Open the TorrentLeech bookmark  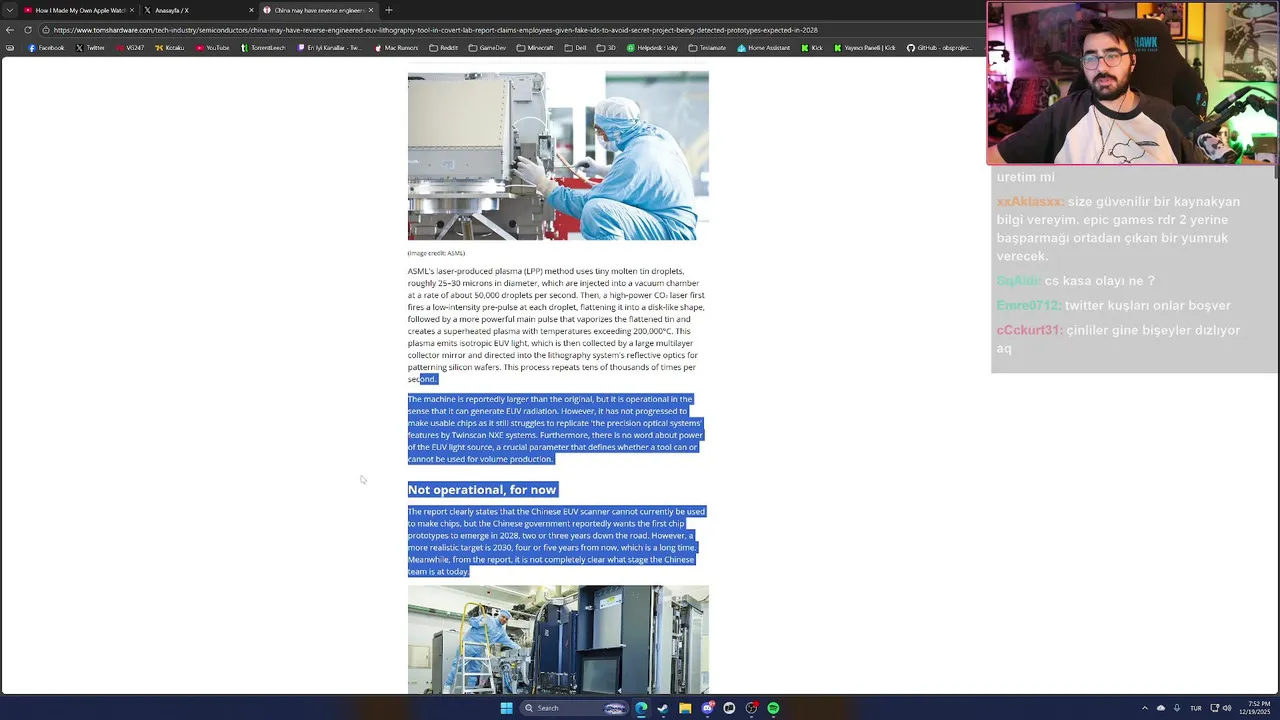pos(263,48)
